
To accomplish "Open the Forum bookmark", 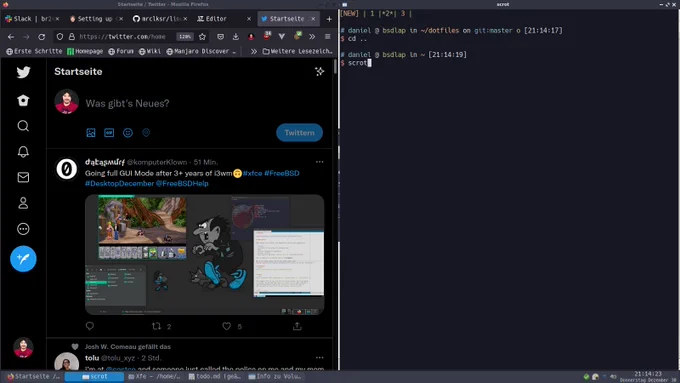I will (x=121, y=51).
